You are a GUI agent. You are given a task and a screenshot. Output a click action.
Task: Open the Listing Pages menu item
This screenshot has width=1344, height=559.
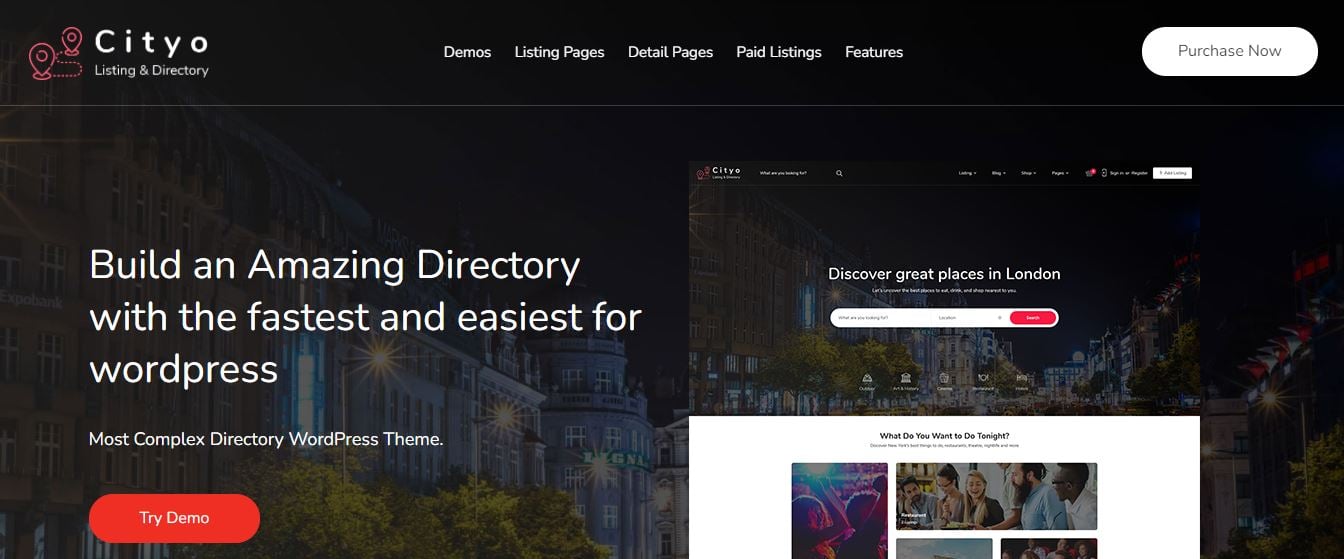click(559, 52)
